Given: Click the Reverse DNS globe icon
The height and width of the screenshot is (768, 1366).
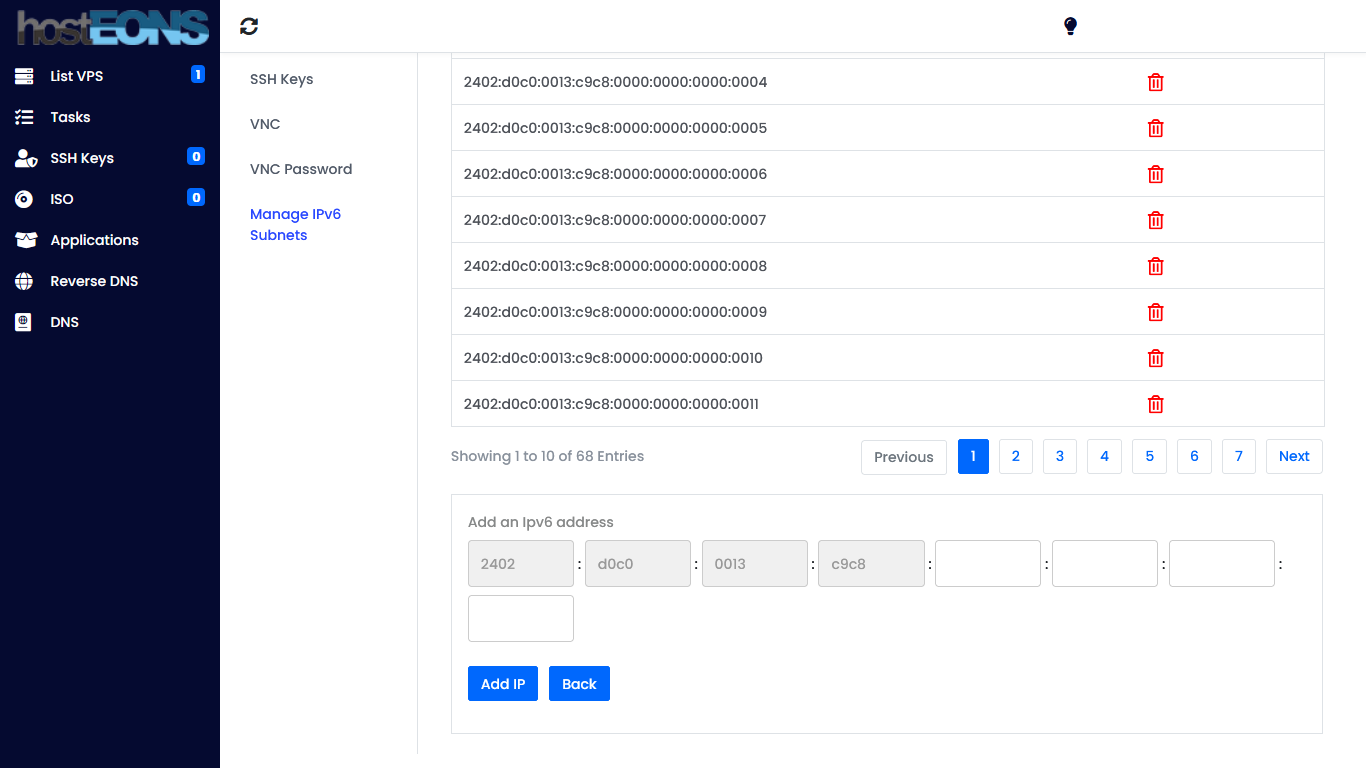Looking at the screenshot, I should [x=24, y=281].
